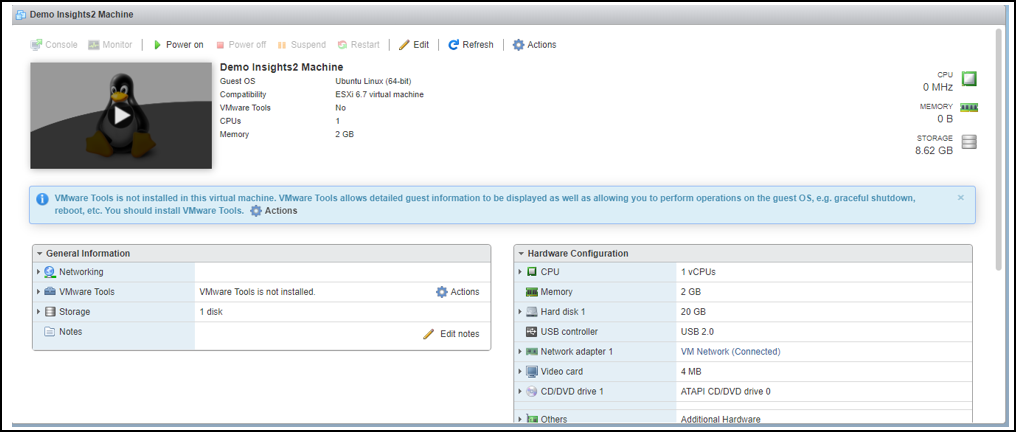Viewport: 1016px width, 432px height.
Task: Click the storage disk icon beside 8.62 GB
Action: (x=969, y=142)
